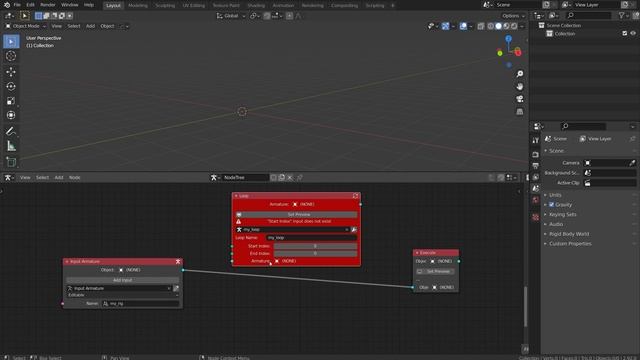Toggle the camera view icon

520,99
